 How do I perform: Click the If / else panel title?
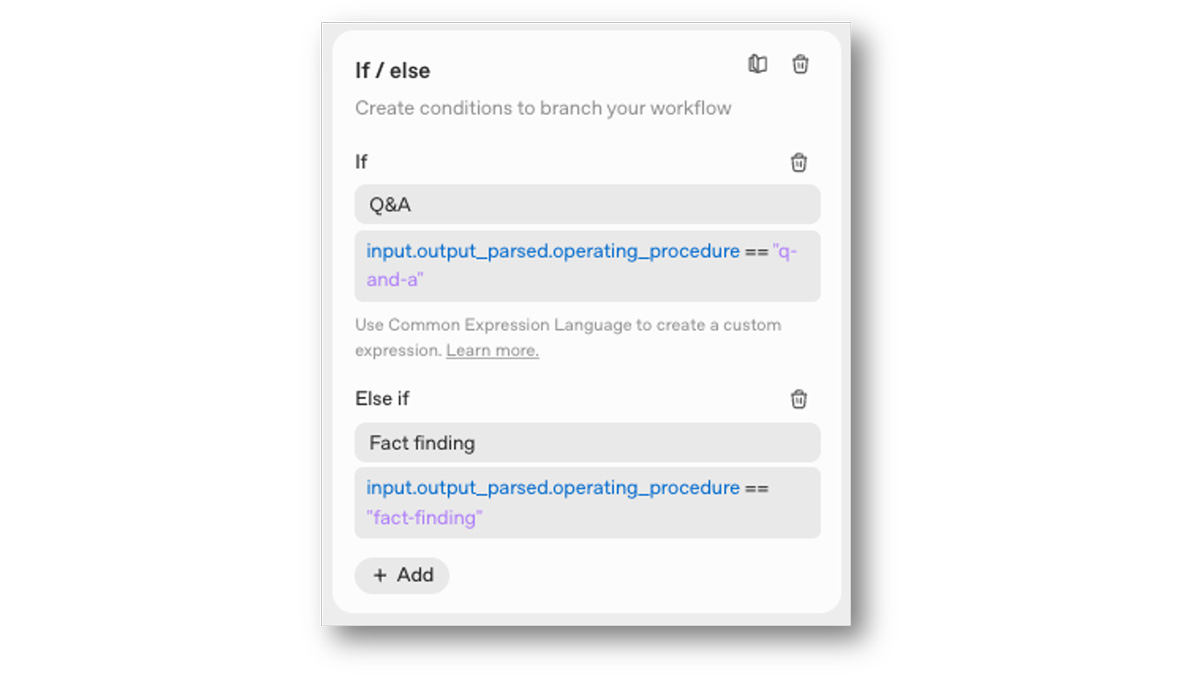click(393, 71)
